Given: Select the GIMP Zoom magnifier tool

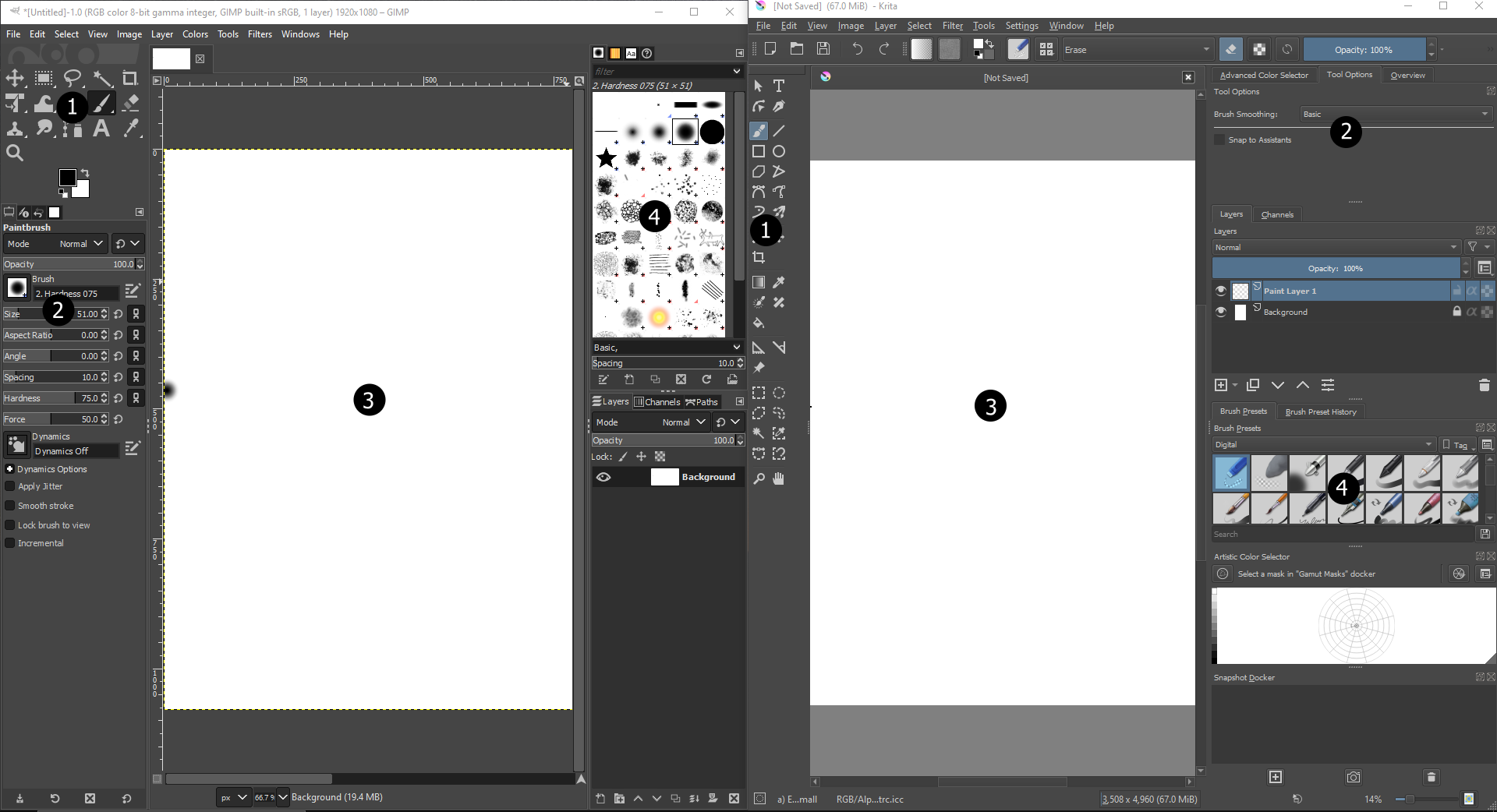Looking at the screenshot, I should (x=15, y=153).
